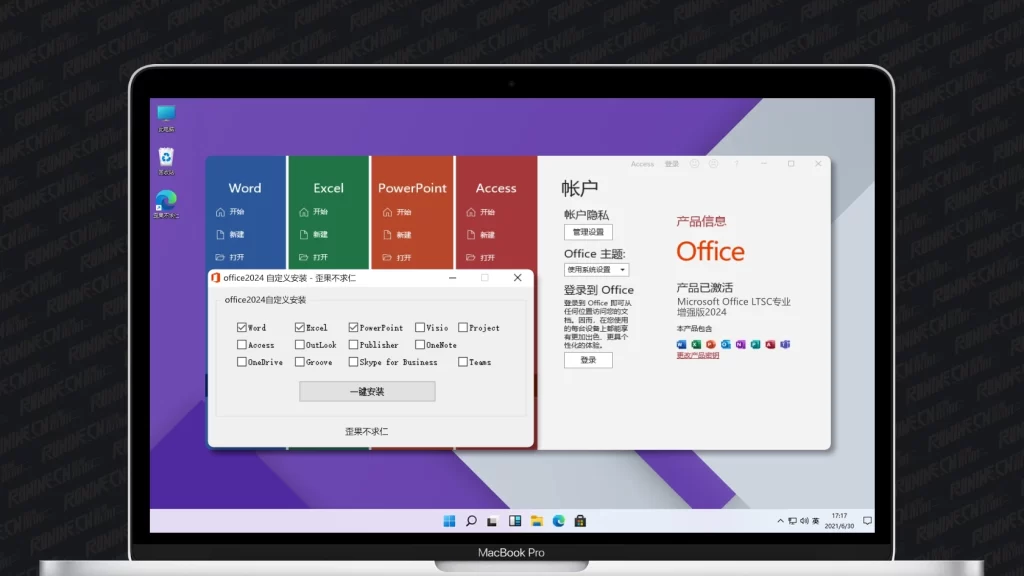
Task: Open the Recycle Bin desktop icon
Action: 166,158
